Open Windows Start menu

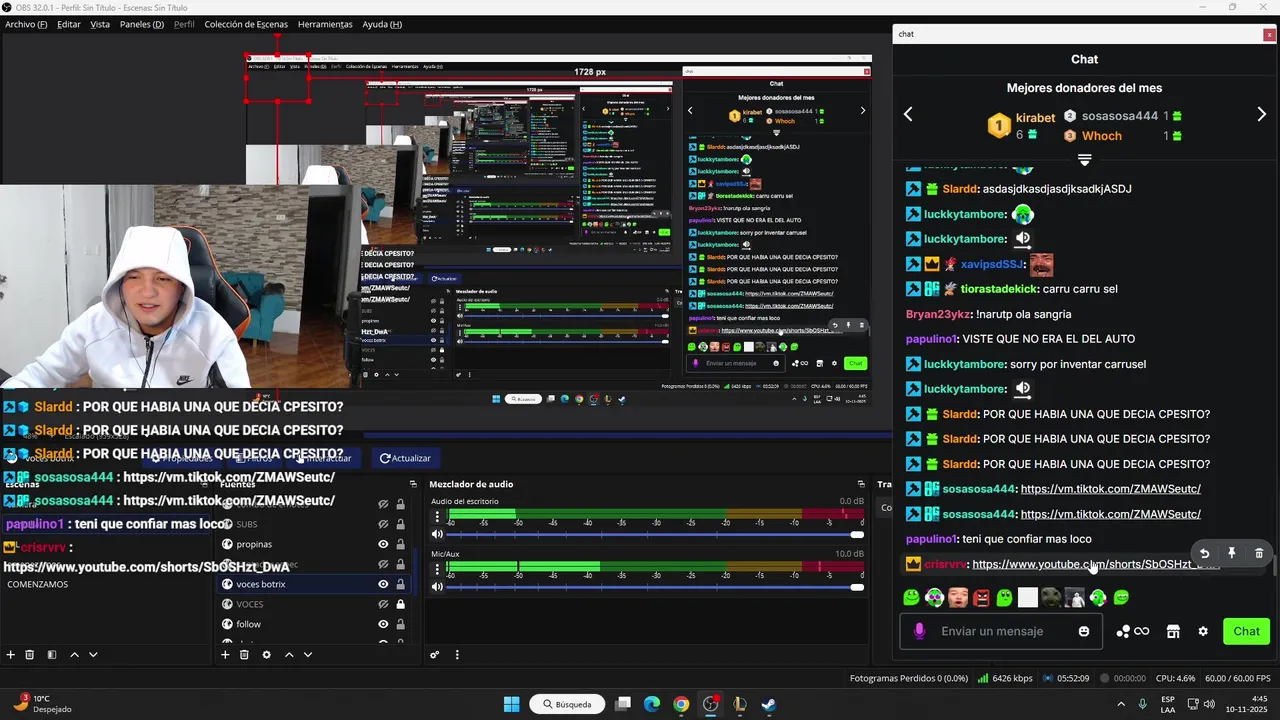coord(511,704)
